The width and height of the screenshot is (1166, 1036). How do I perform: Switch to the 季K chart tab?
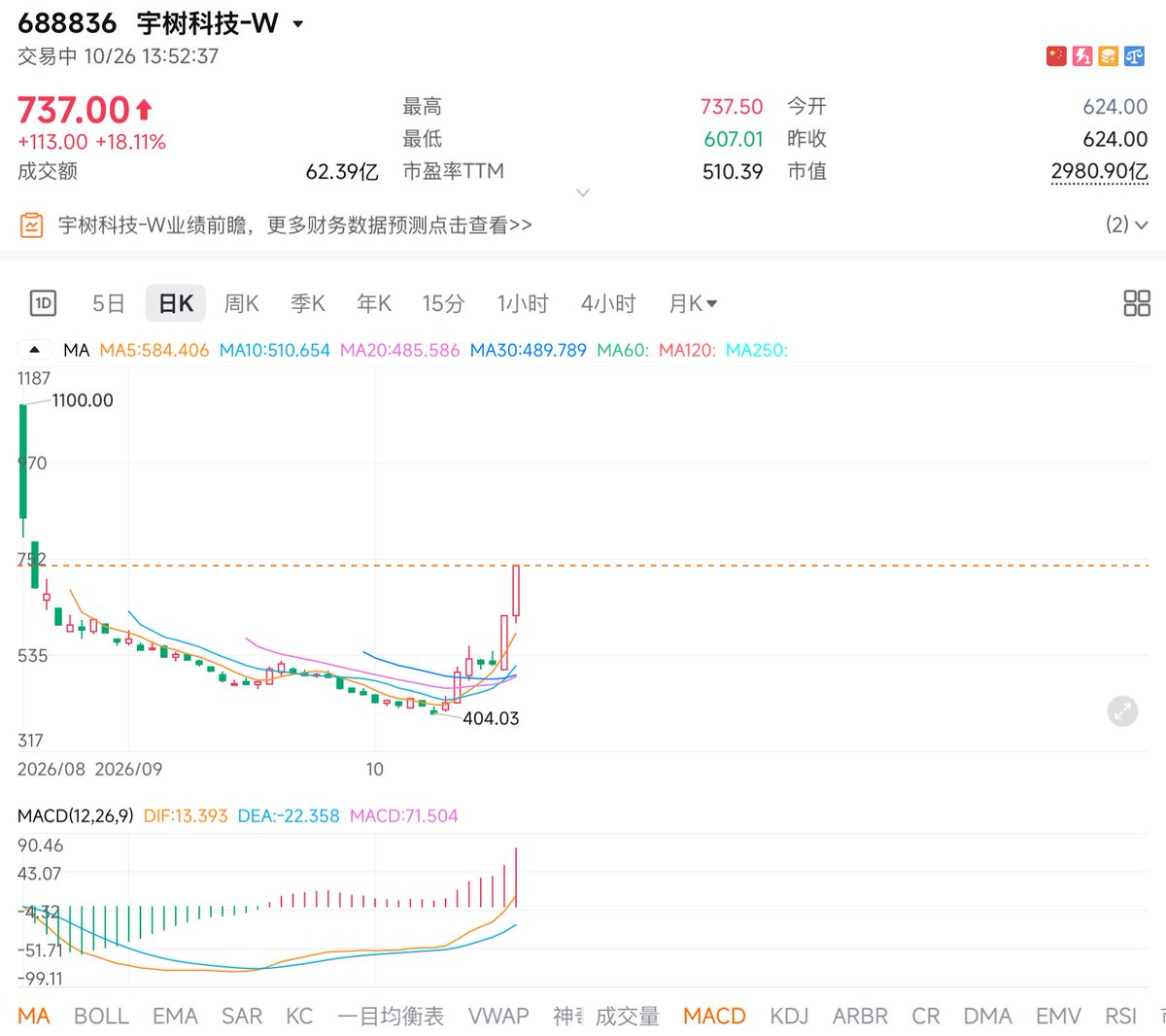coord(308,304)
